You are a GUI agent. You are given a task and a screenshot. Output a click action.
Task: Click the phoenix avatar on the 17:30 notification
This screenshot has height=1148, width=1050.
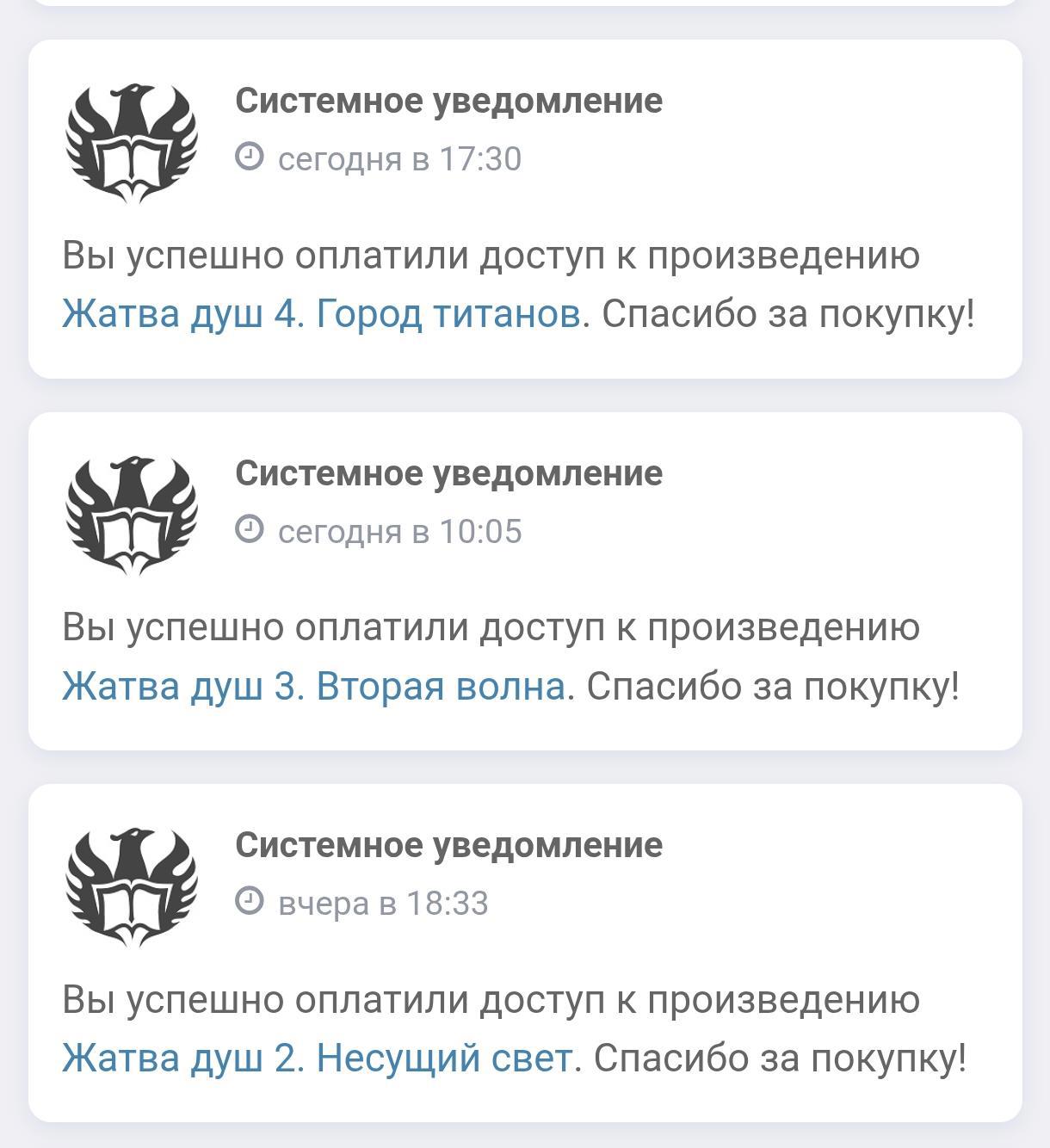(132, 143)
